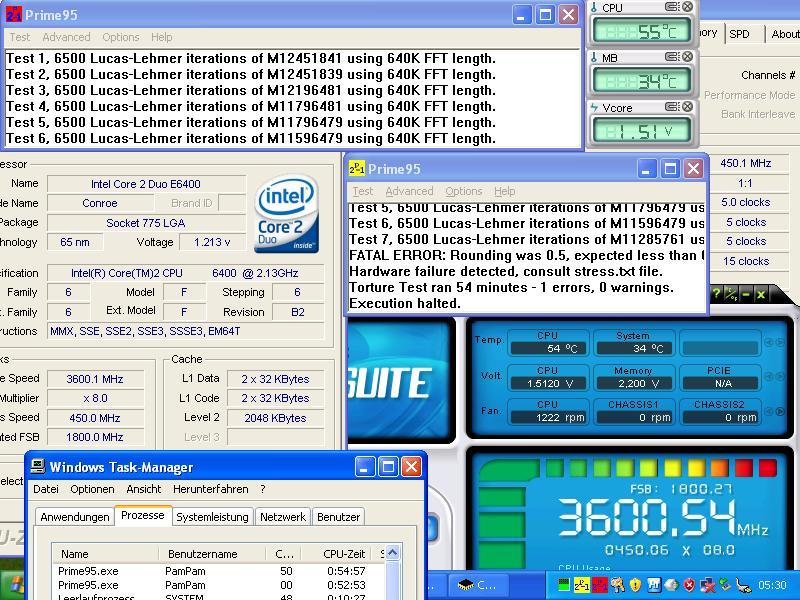
Task: Click the system clock showing 05:30
Action: [x=772, y=585]
